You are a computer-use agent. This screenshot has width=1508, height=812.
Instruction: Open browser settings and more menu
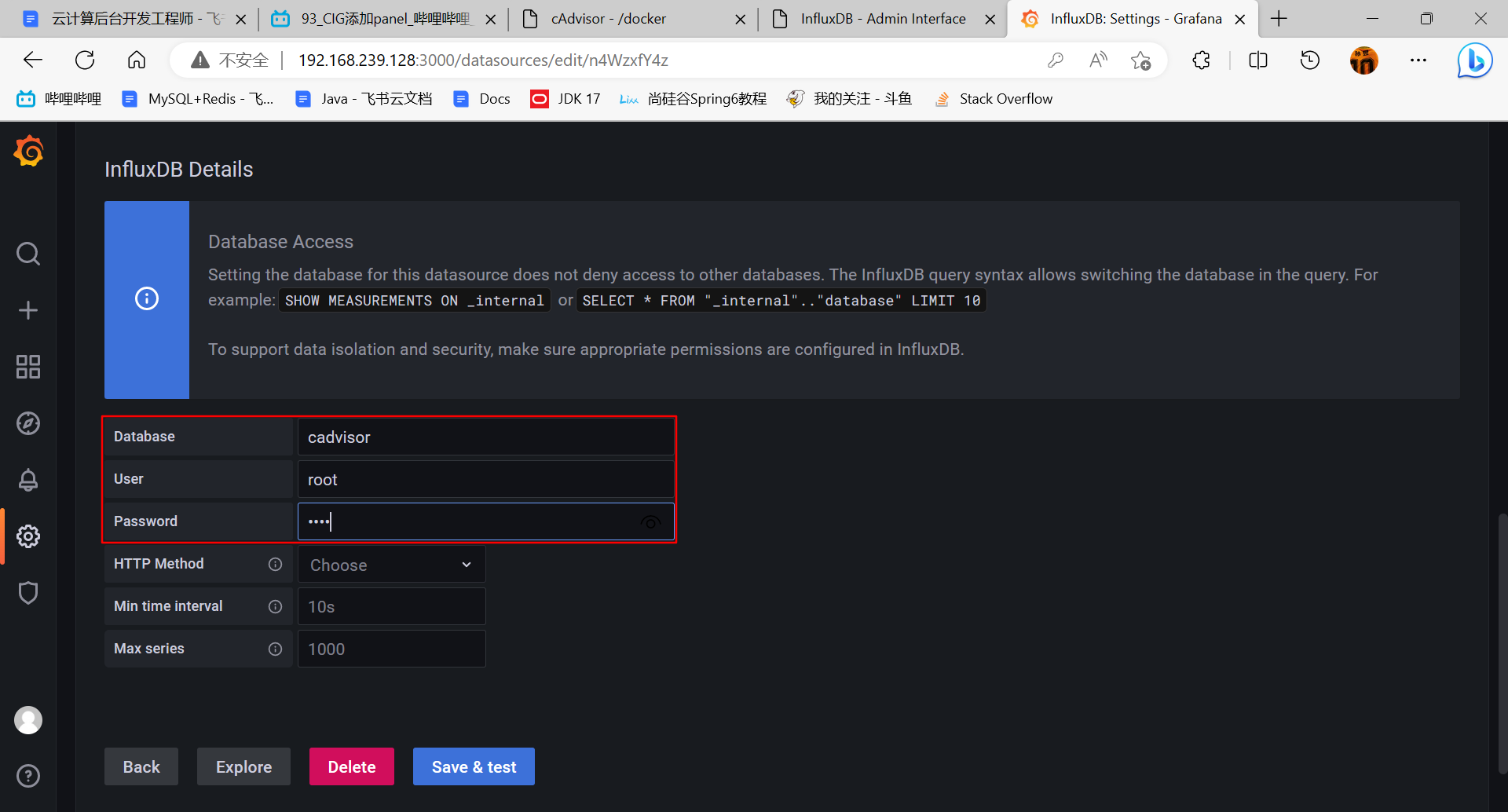(1418, 60)
